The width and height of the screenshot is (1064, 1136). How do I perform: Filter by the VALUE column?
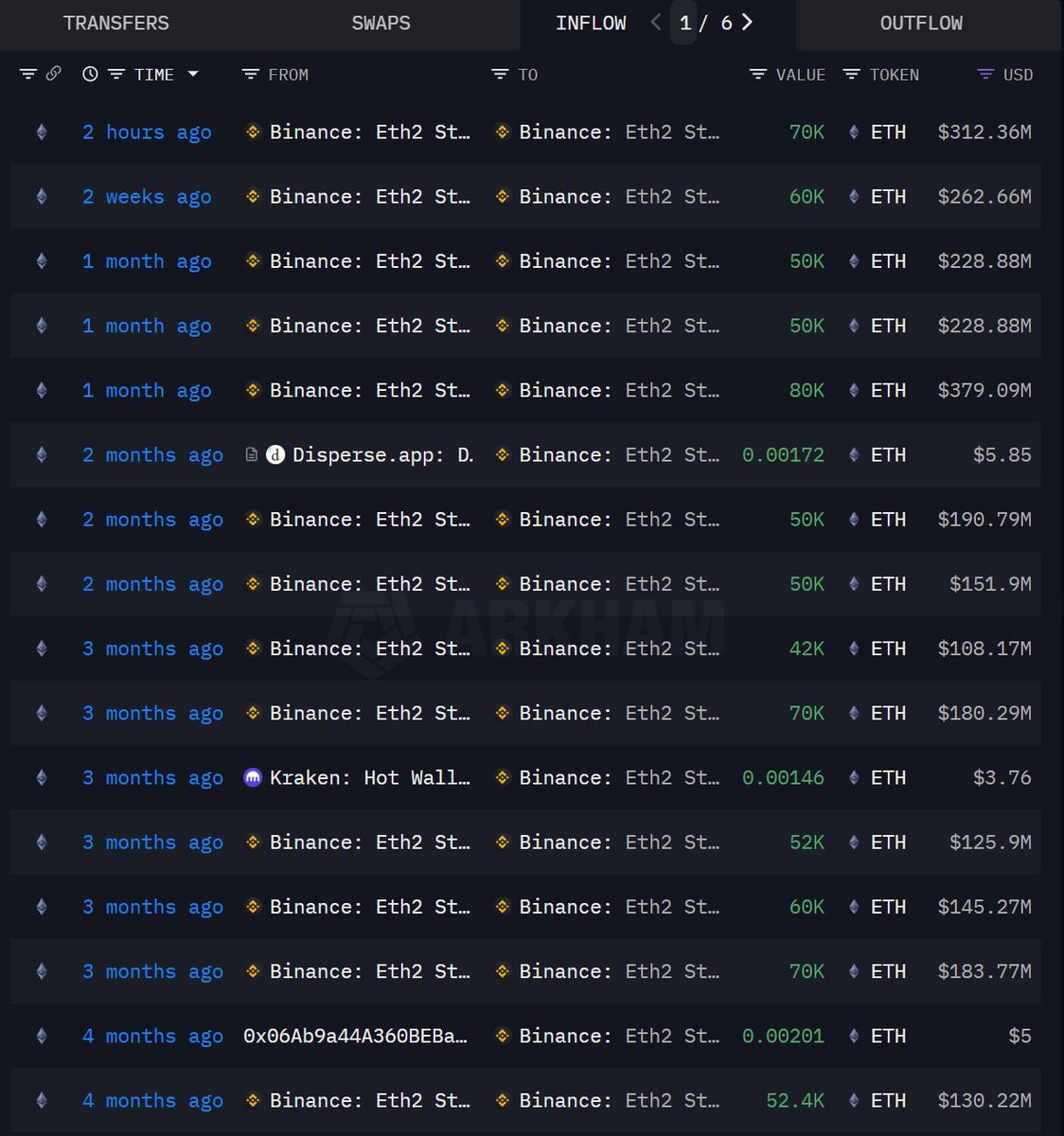(x=757, y=74)
